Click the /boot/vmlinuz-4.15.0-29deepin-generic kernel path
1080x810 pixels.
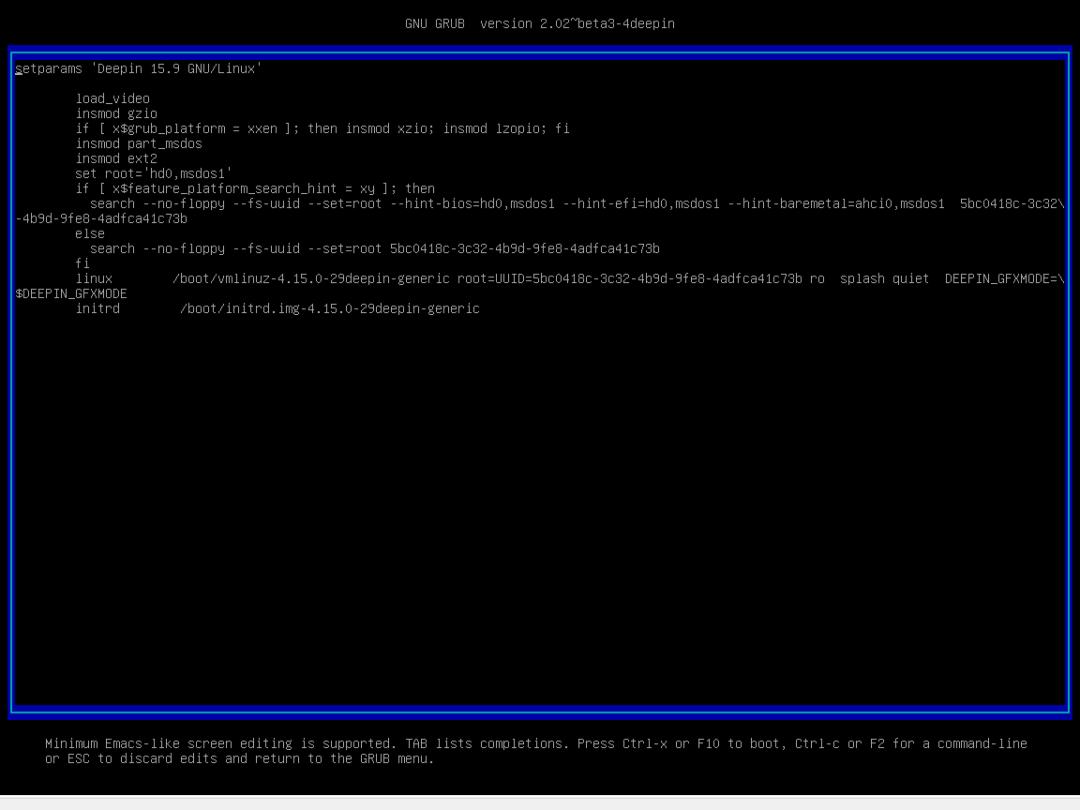pyautogui.click(x=311, y=279)
